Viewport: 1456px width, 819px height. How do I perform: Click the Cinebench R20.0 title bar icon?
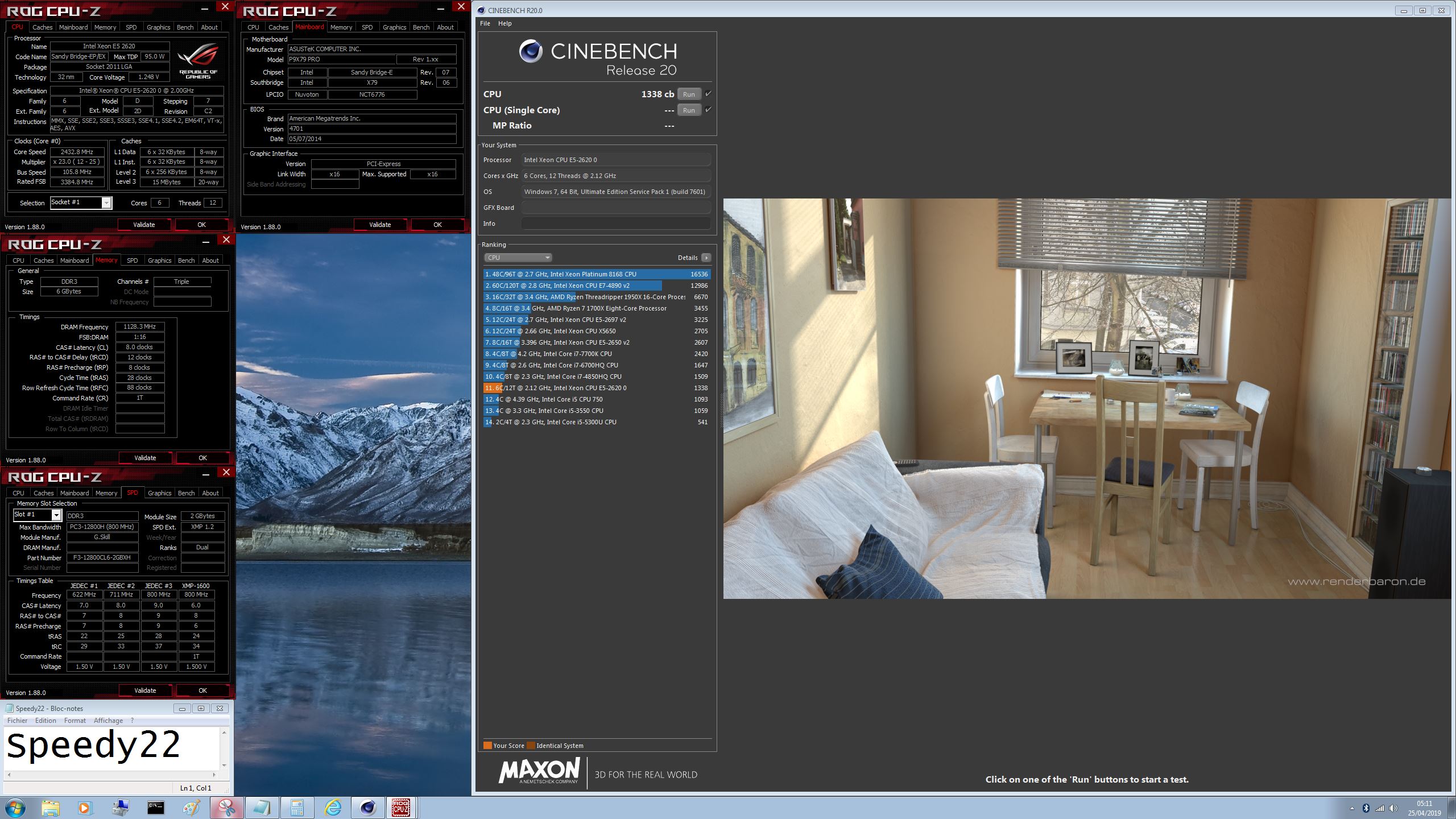coord(481,10)
